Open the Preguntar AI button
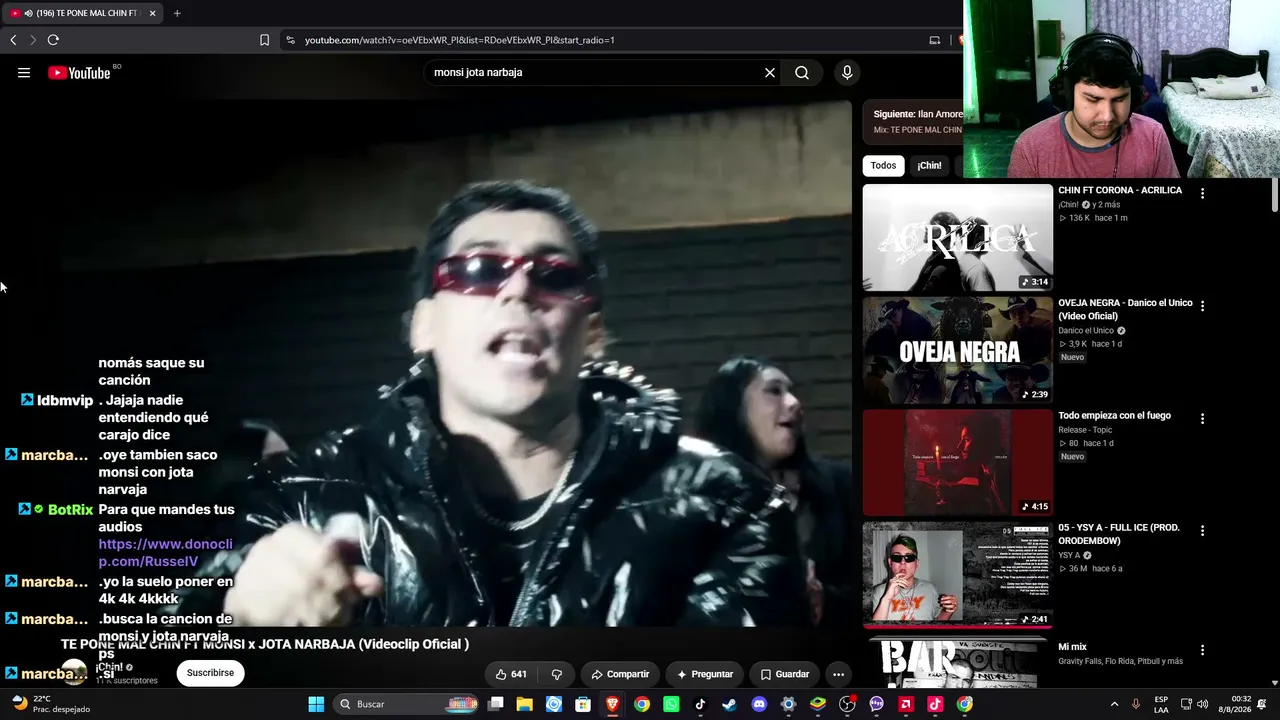The image size is (1280, 720). [705, 674]
